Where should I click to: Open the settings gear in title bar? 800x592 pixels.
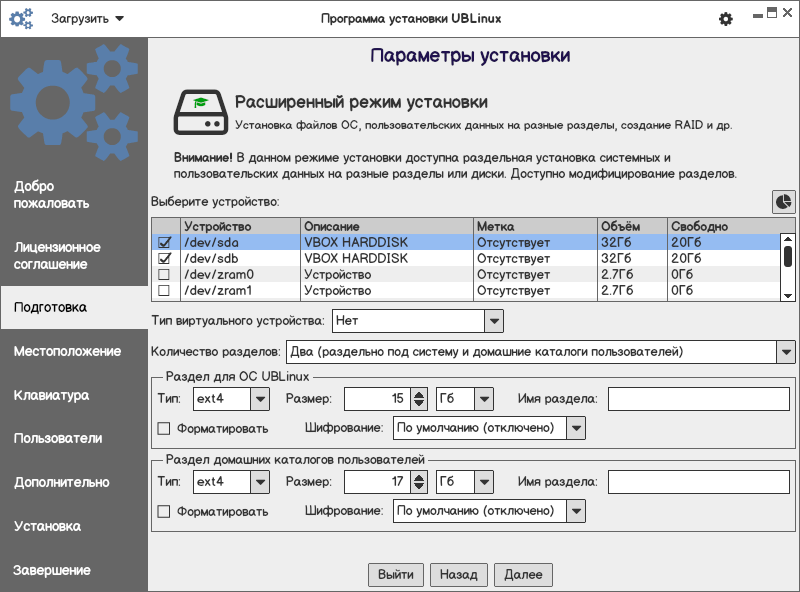click(x=726, y=19)
